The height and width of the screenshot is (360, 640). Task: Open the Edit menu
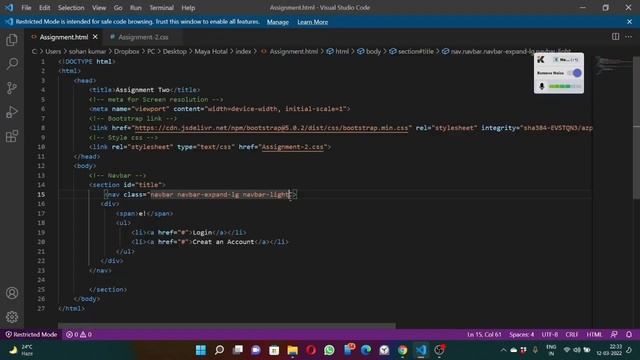(x=44, y=8)
